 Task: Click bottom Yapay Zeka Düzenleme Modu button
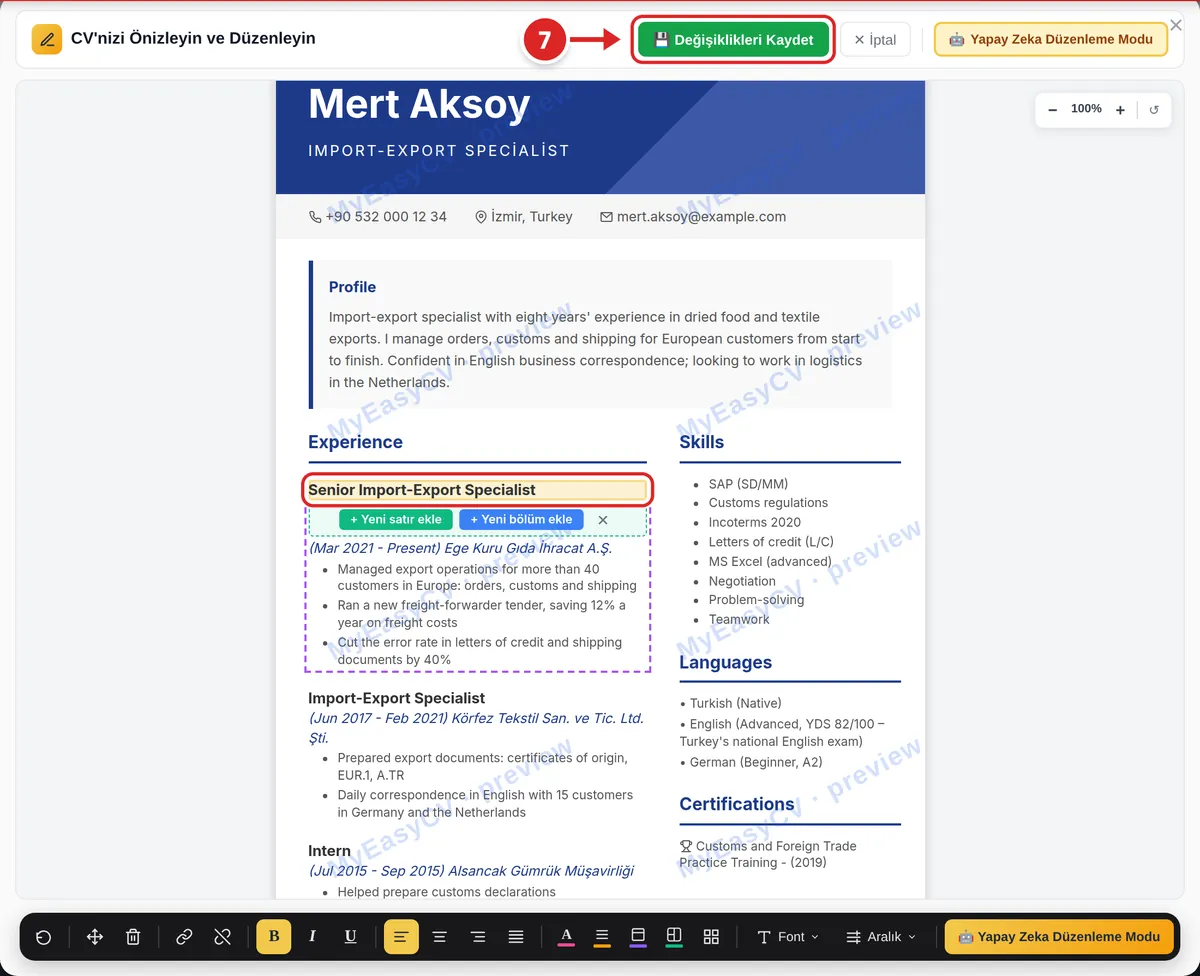tap(1059, 937)
